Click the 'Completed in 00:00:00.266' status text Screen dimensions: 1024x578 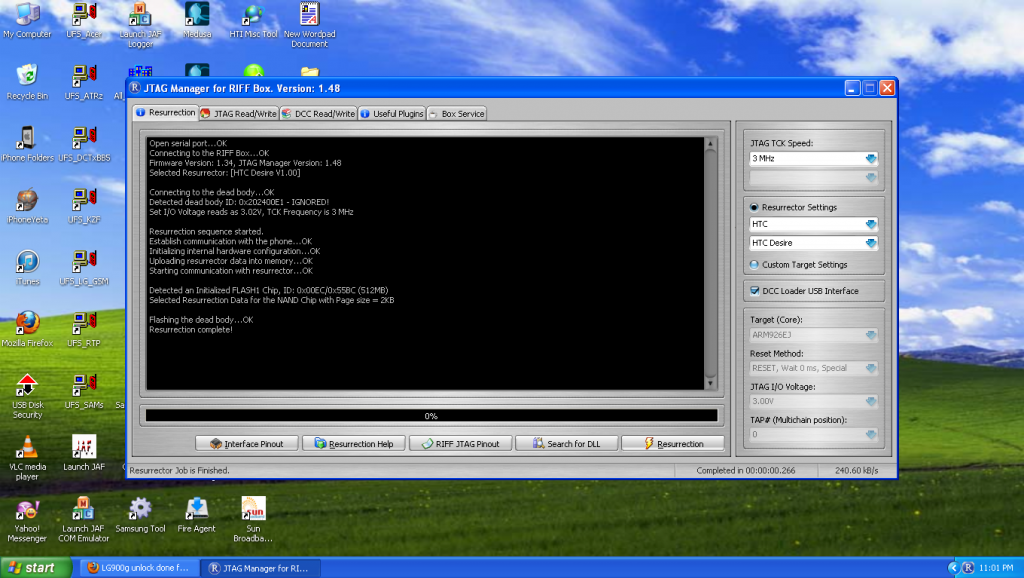click(746, 470)
